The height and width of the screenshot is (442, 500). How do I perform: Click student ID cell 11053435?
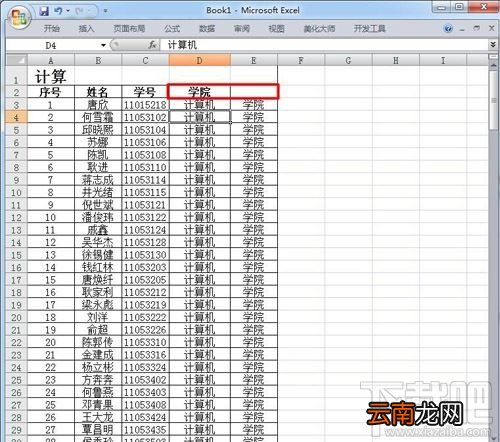click(x=145, y=430)
